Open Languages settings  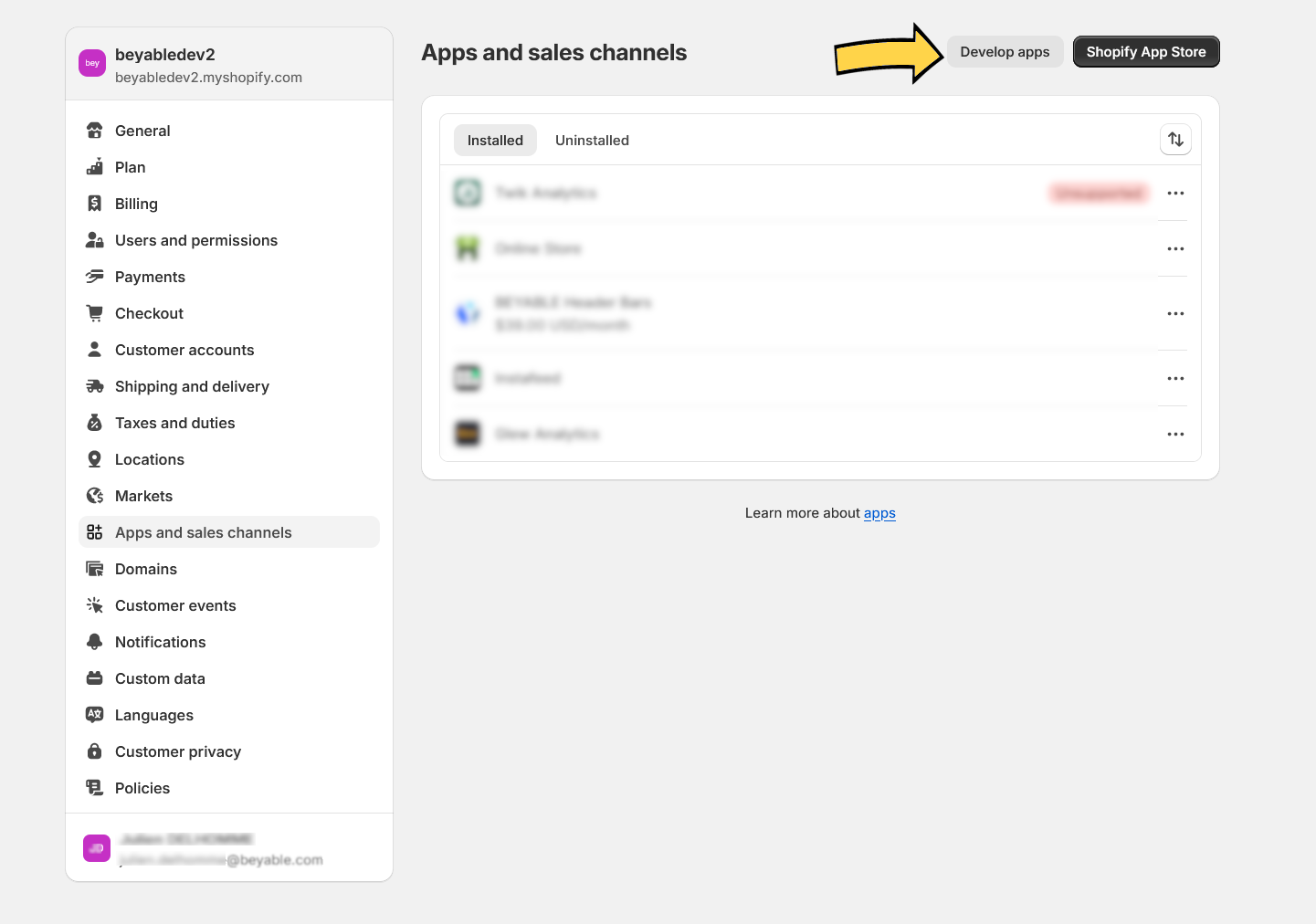(229, 715)
